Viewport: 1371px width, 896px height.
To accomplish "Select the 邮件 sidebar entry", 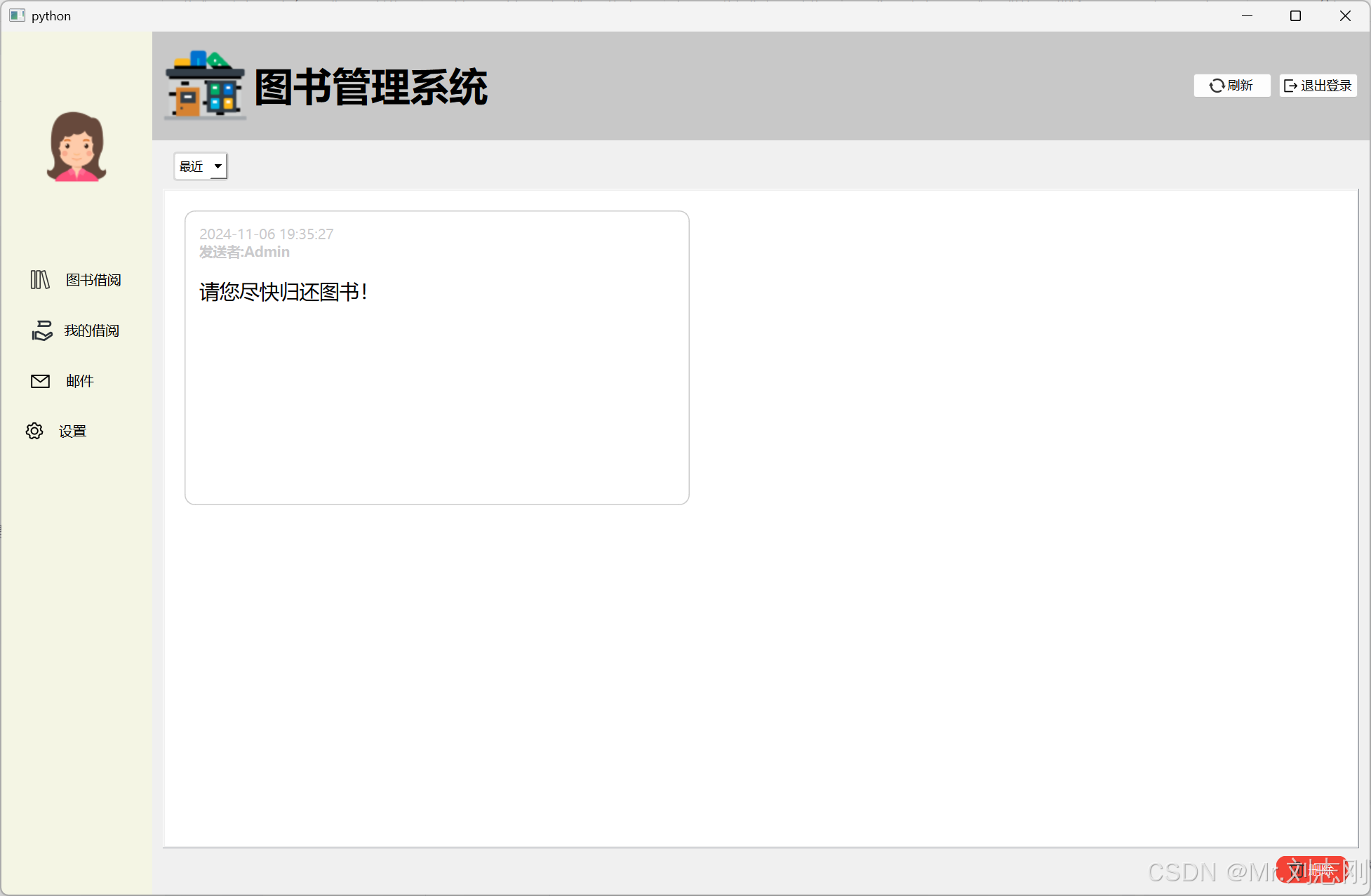I will [79, 381].
